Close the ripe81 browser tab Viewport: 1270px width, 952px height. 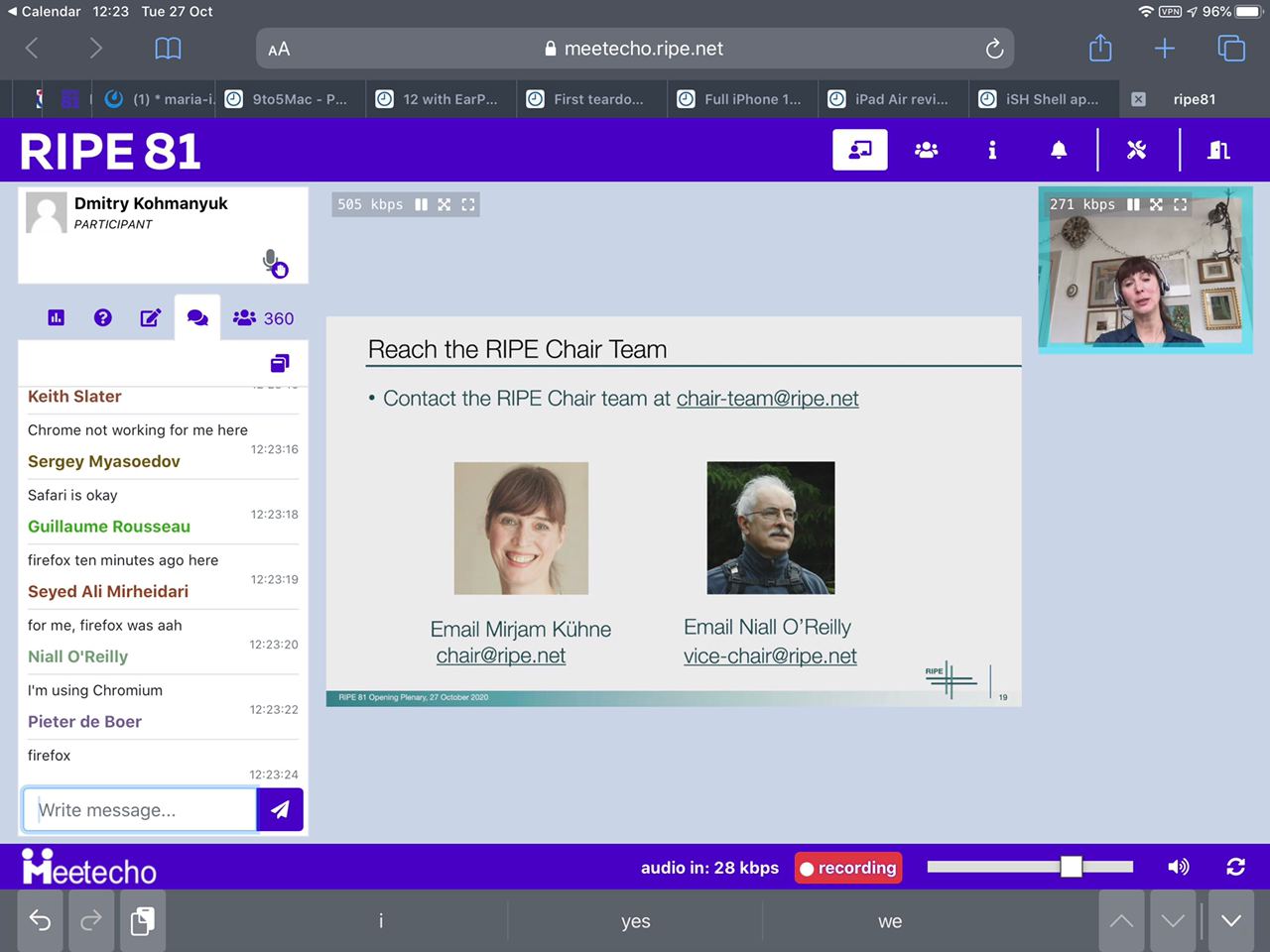point(1139,99)
